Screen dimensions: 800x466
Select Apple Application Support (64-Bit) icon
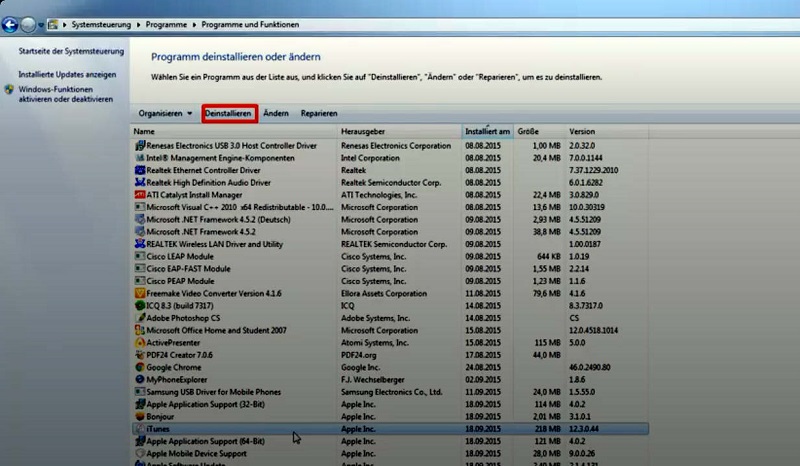pyautogui.click(x=140, y=441)
